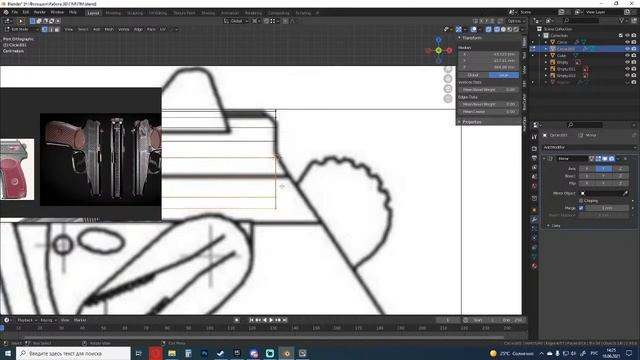Open the Render properties tab icon
Image resolution: width=640 pixels, height=360 pixels.
coord(534,149)
